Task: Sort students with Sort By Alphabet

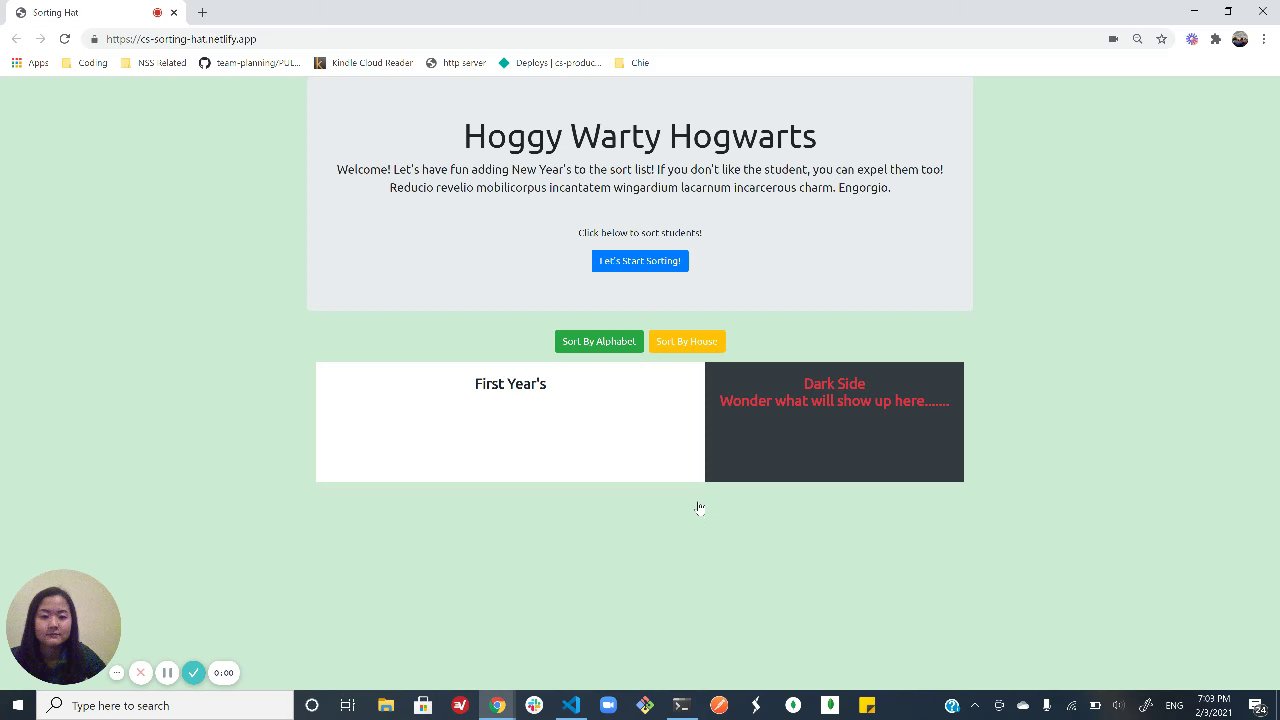Action: click(599, 341)
